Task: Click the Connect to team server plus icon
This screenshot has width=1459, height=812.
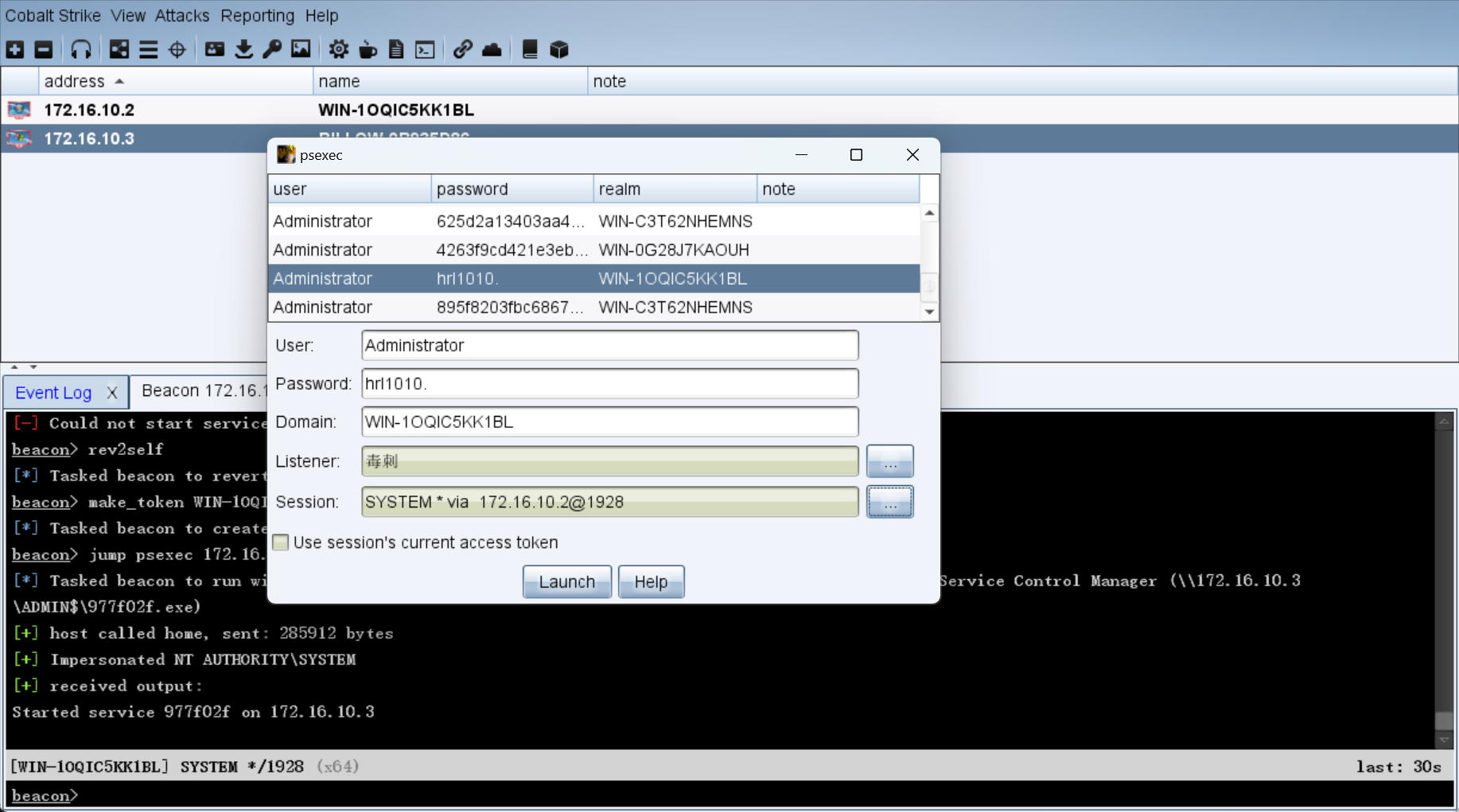Action: coord(15,49)
